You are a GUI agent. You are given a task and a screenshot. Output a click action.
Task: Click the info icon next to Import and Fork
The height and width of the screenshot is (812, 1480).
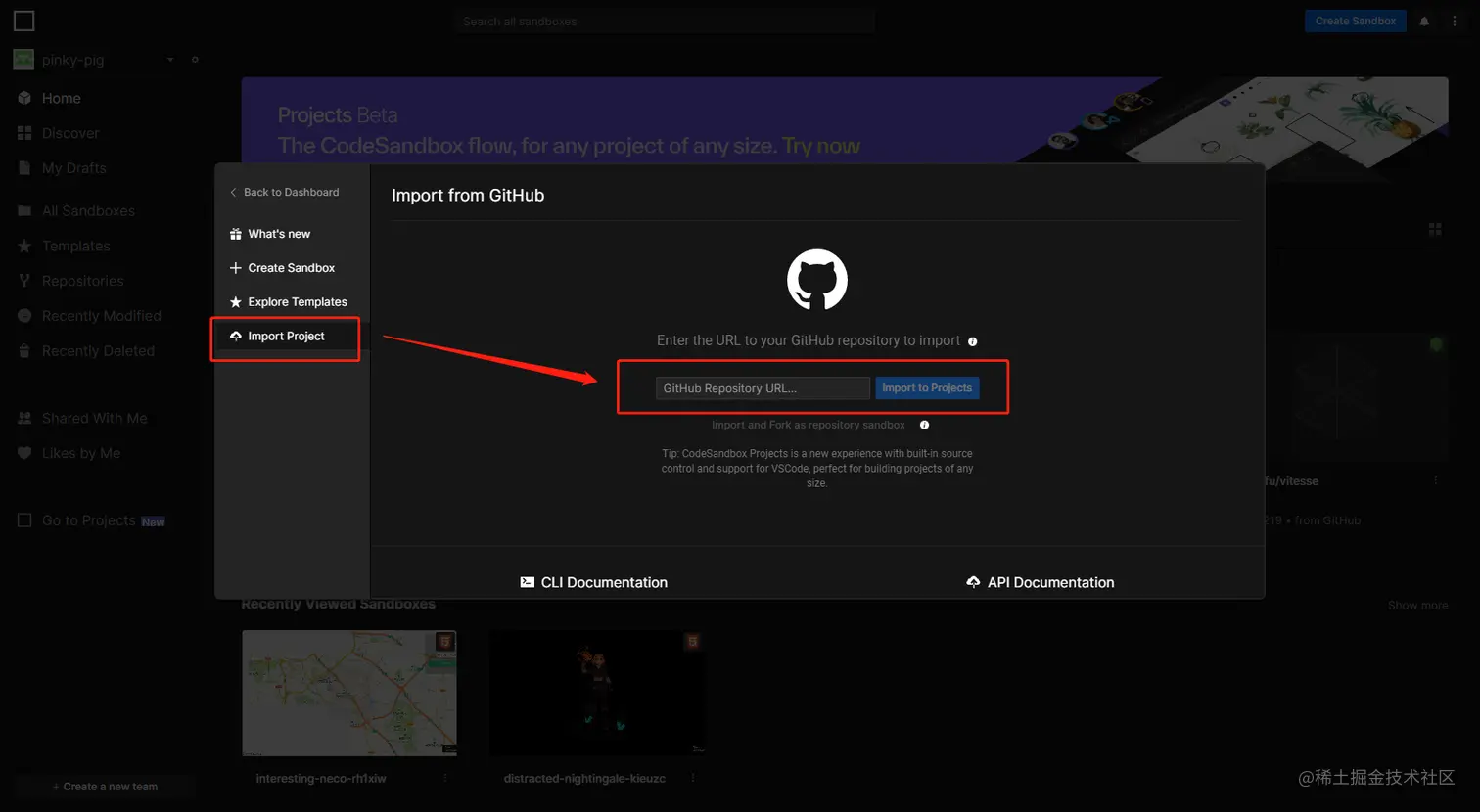pyautogui.click(x=923, y=425)
